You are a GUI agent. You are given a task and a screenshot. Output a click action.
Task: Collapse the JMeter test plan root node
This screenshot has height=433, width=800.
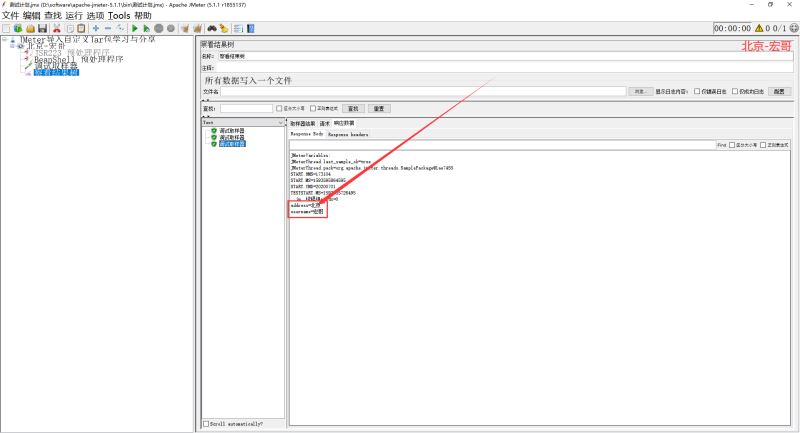[5, 39]
